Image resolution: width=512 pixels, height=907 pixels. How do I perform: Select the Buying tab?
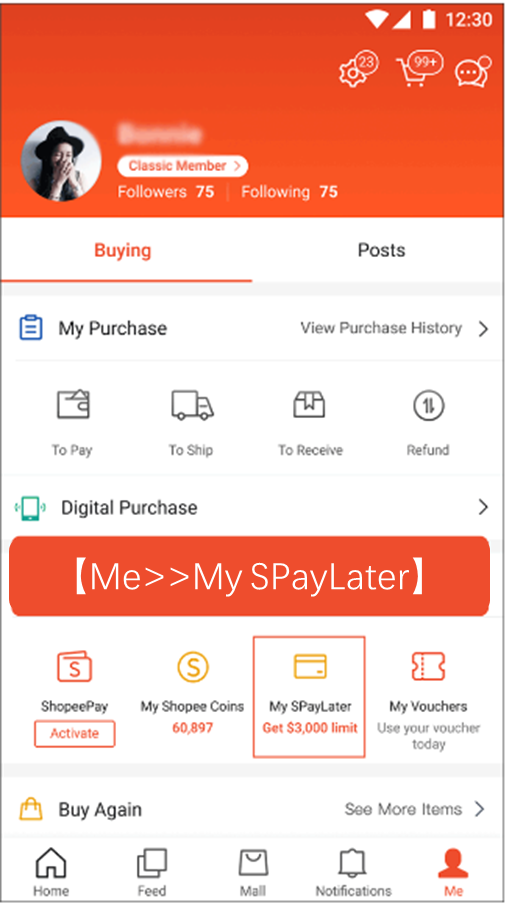coord(123,250)
